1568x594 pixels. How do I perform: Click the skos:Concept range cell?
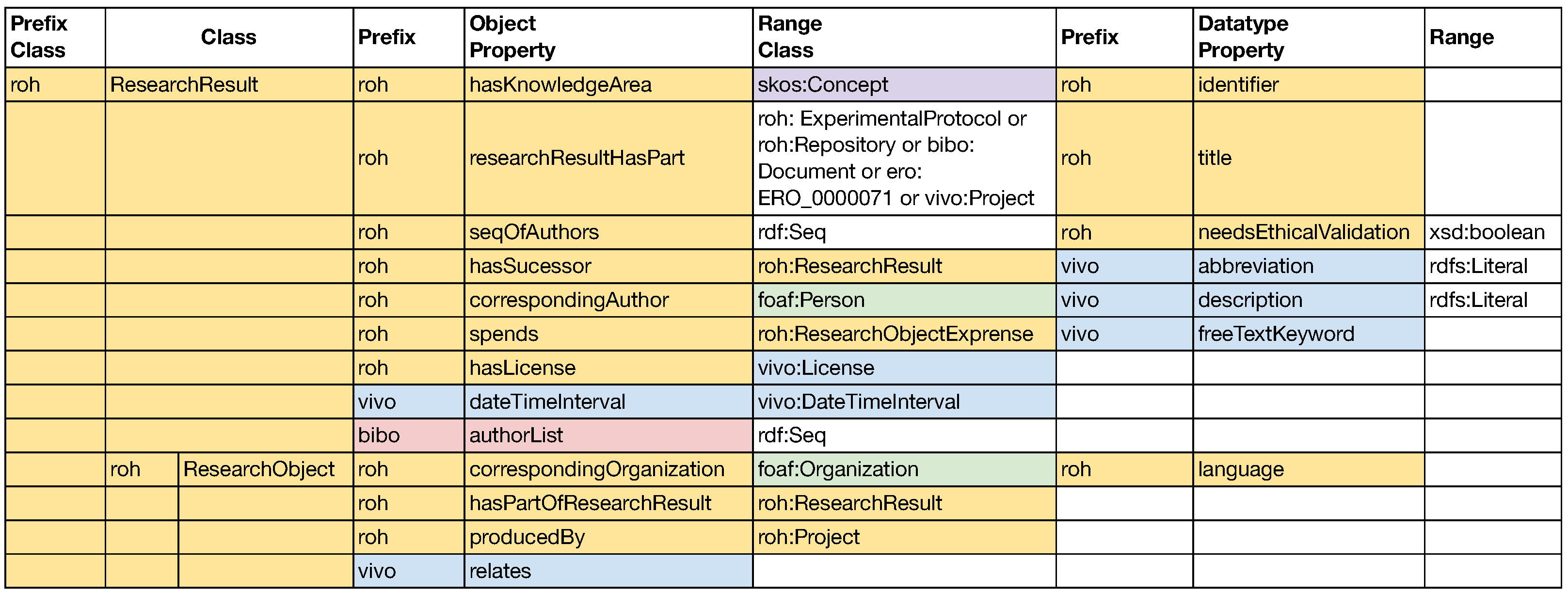822,84
